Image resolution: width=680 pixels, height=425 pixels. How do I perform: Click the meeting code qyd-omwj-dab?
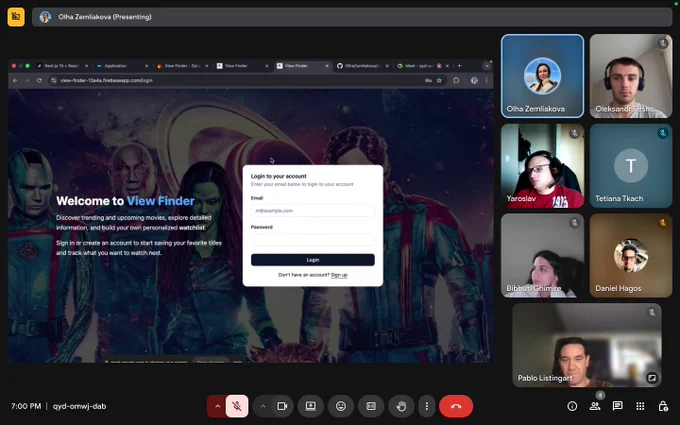[x=79, y=406]
